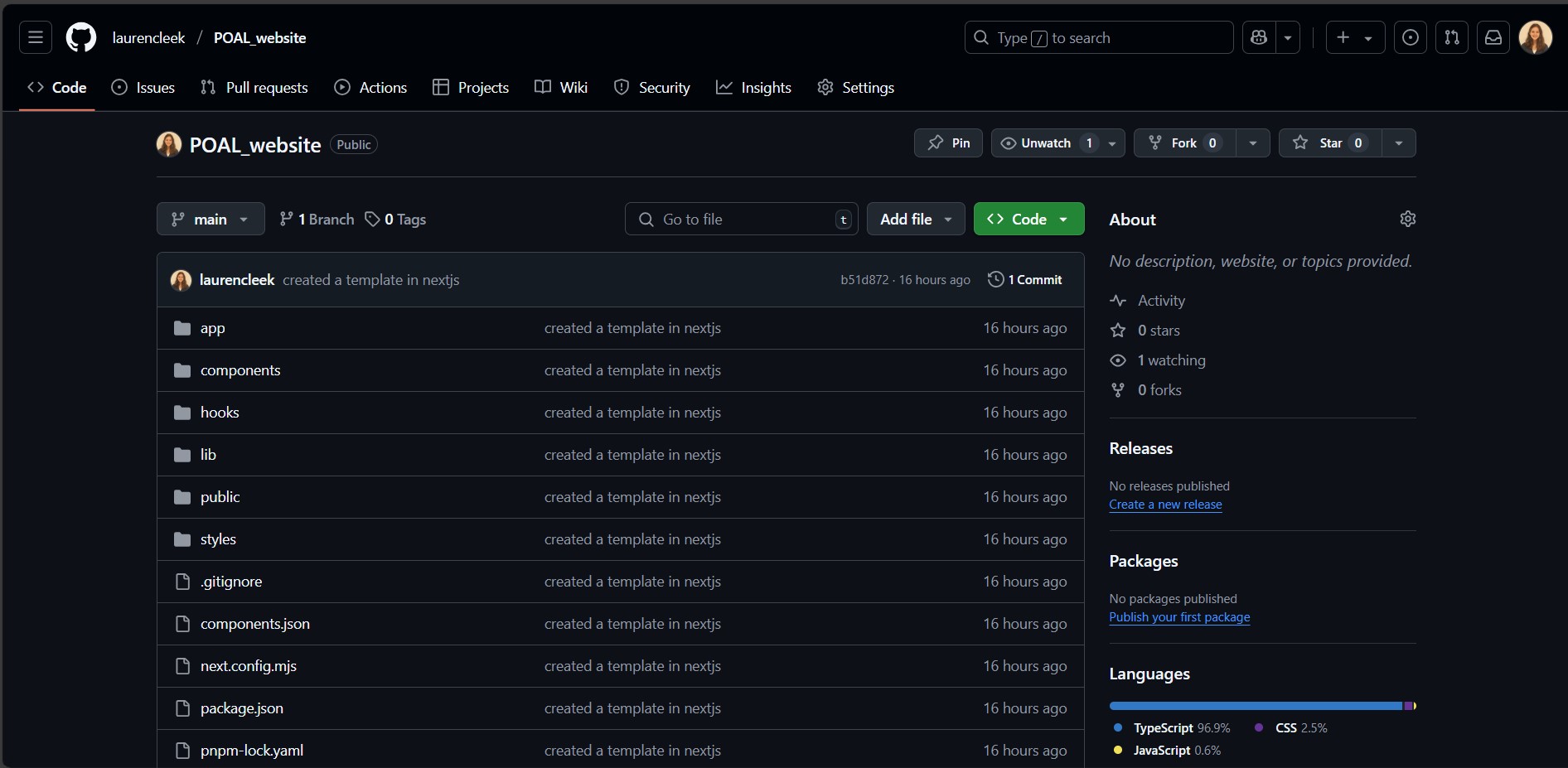This screenshot has width=1568, height=768.
Task: Click the lib folder icon
Action: (182, 455)
